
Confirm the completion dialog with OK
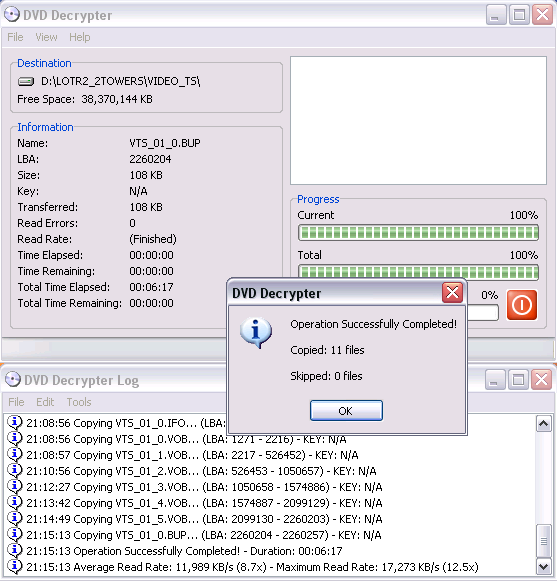[x=346, y=411]
